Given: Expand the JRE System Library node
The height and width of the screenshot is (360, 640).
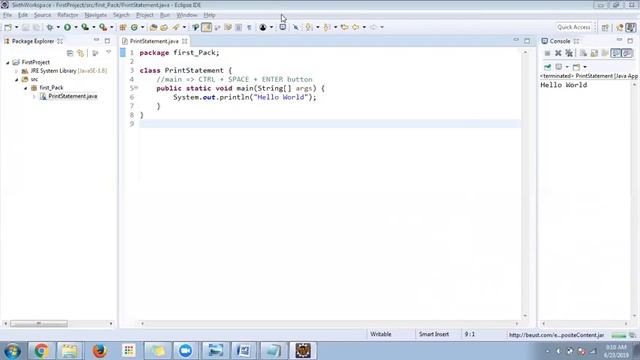Looking at the screenshot, I should [x=16, y=71].
